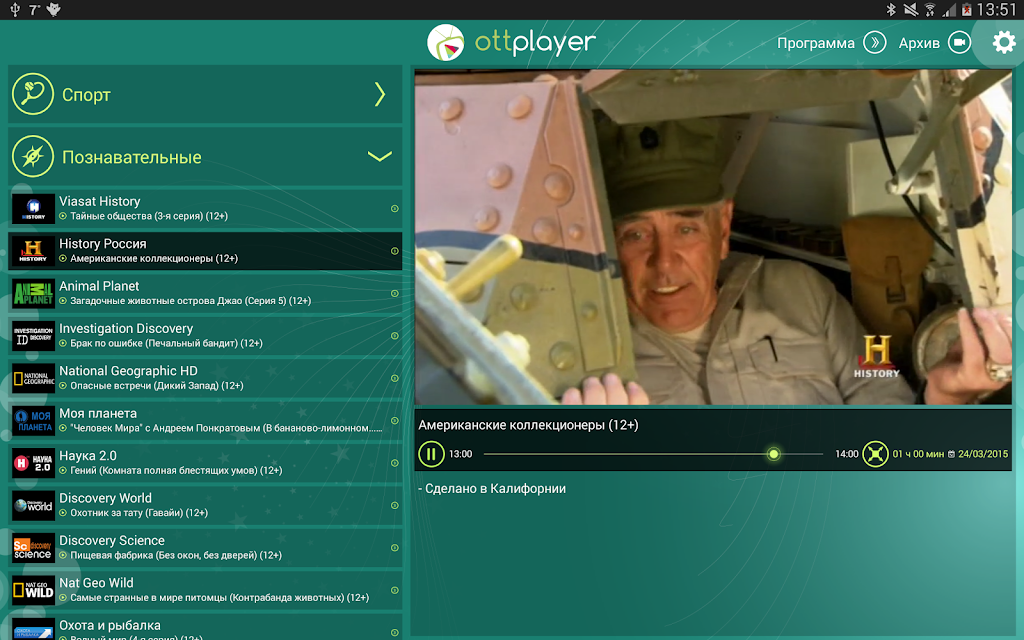Toggle fullscreen with the crossed-arrows icon
This screenshot has width=1024, height=640.
pos(875,454)
